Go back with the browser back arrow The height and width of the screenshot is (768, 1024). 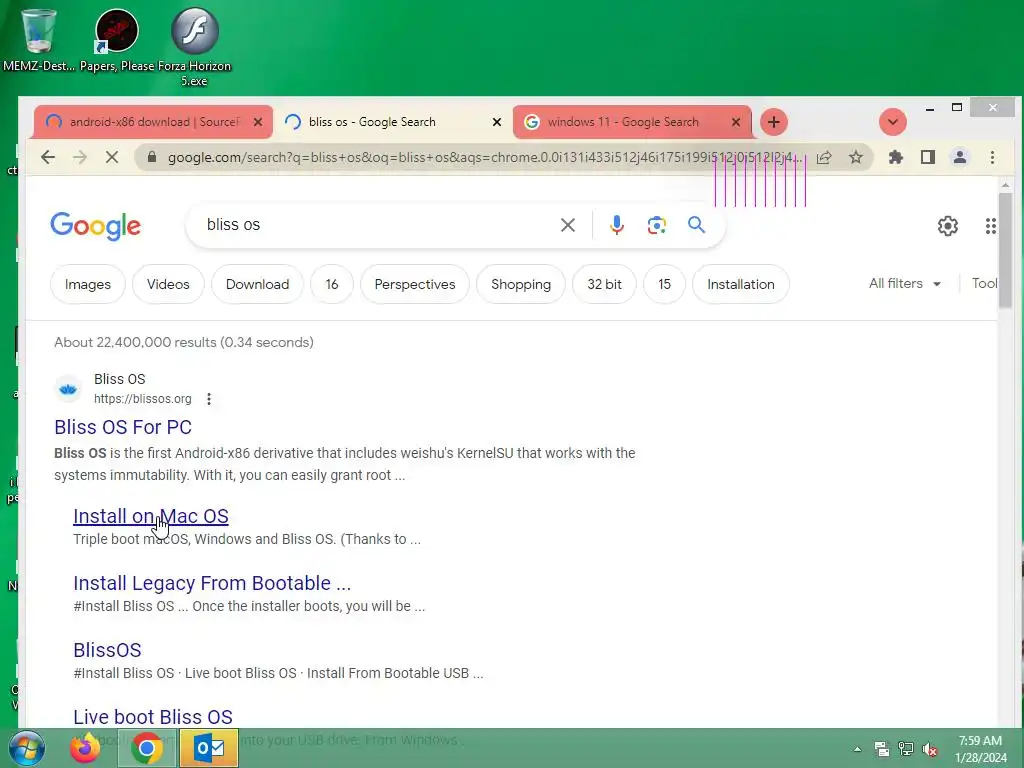point(48,157)
